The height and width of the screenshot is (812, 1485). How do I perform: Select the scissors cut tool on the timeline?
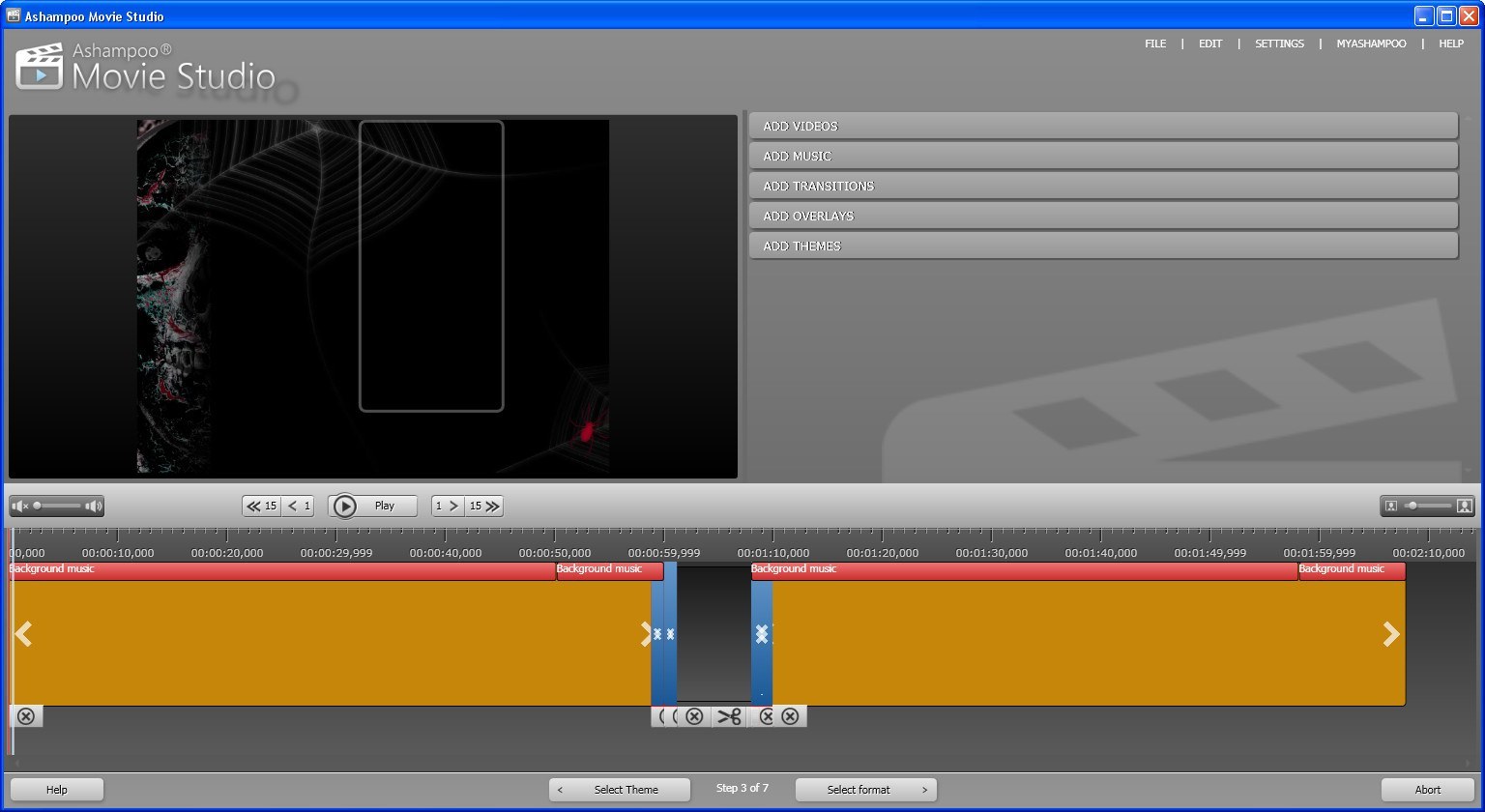coord(730,716)
